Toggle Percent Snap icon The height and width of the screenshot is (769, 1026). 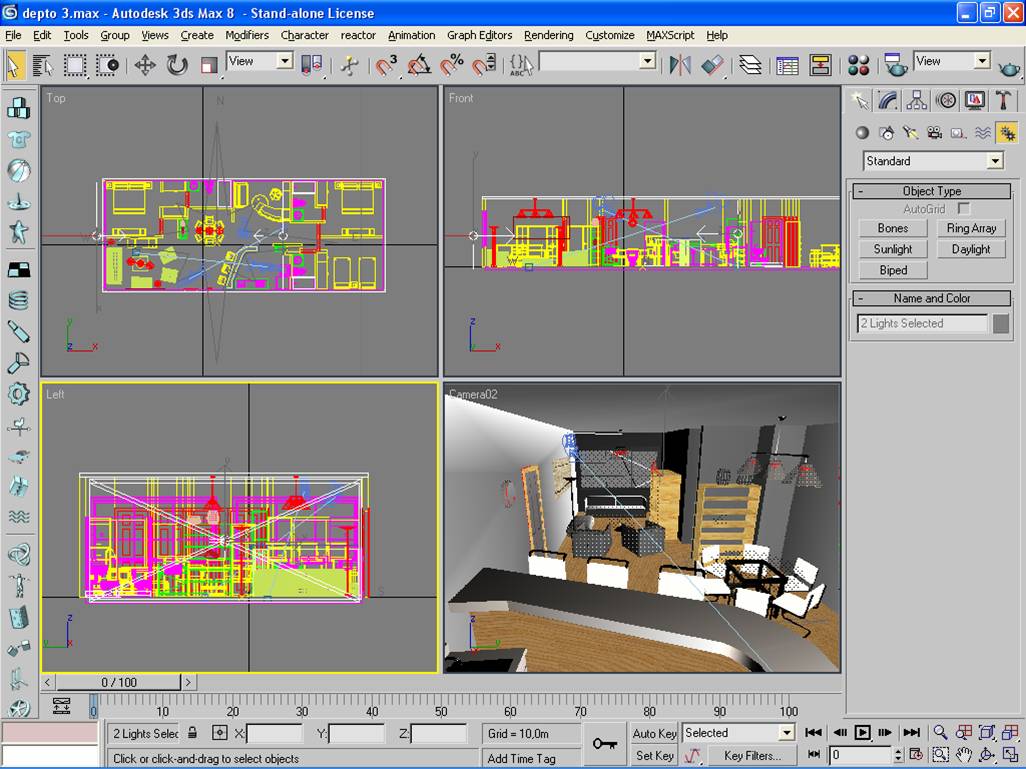[x=451, y=65]
